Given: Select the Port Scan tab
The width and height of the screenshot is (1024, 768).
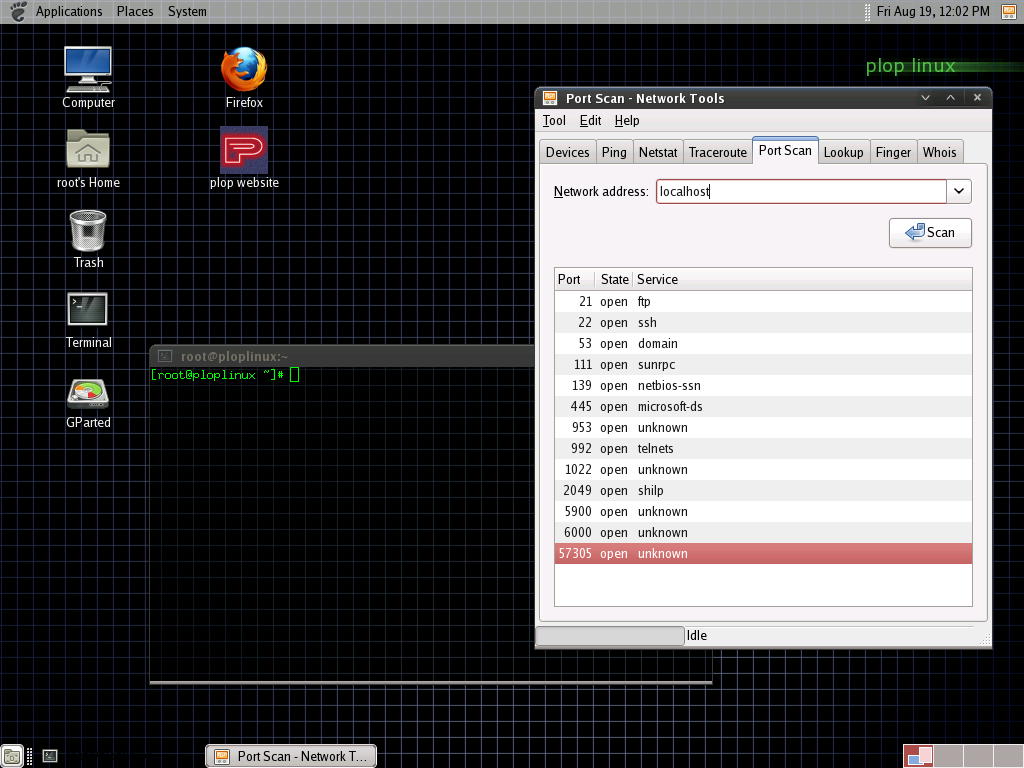Looking at the screenshot, I should [785, 150].
